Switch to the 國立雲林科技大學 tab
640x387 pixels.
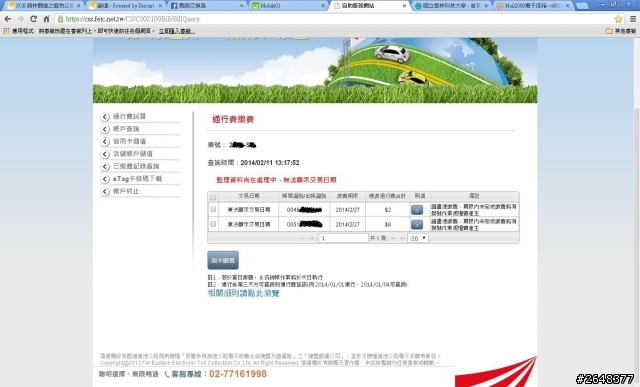tap(451, 6)
